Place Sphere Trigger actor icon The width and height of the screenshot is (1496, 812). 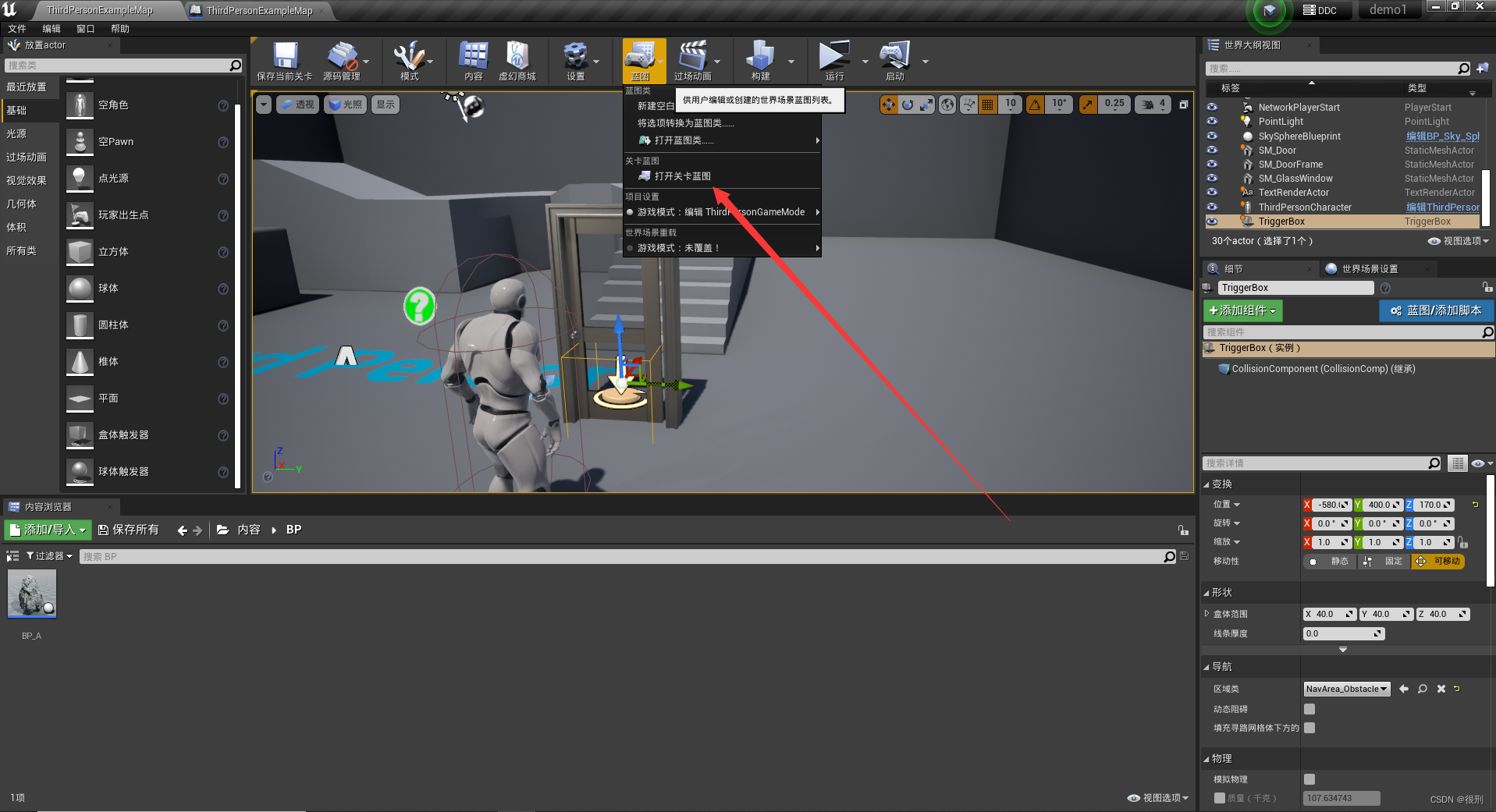click(x=80, y=472)
